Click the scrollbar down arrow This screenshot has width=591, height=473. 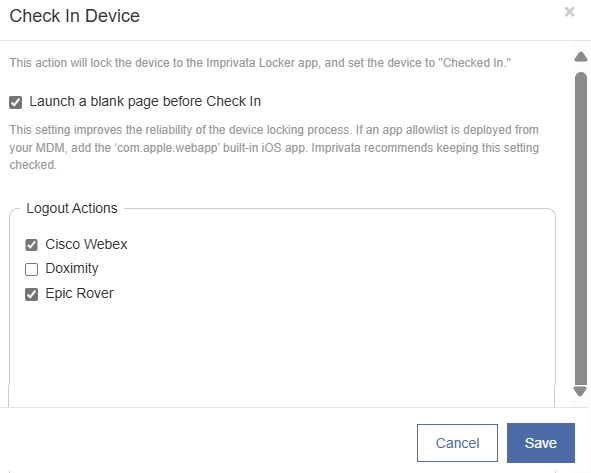[x=580, y=391]
